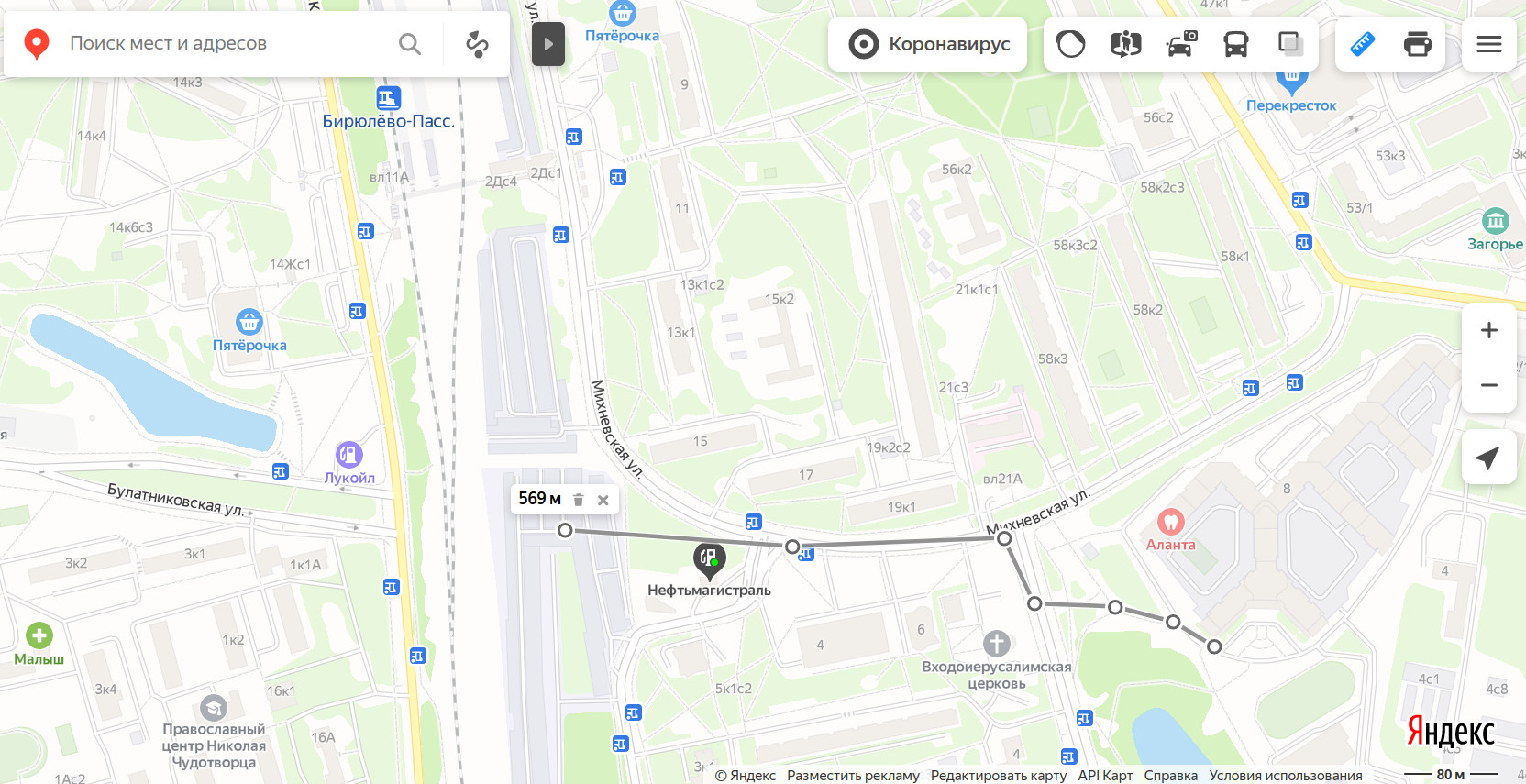Toggle parking layer icon
This screenshot has height=784, width=1526.
(1181, 44)
